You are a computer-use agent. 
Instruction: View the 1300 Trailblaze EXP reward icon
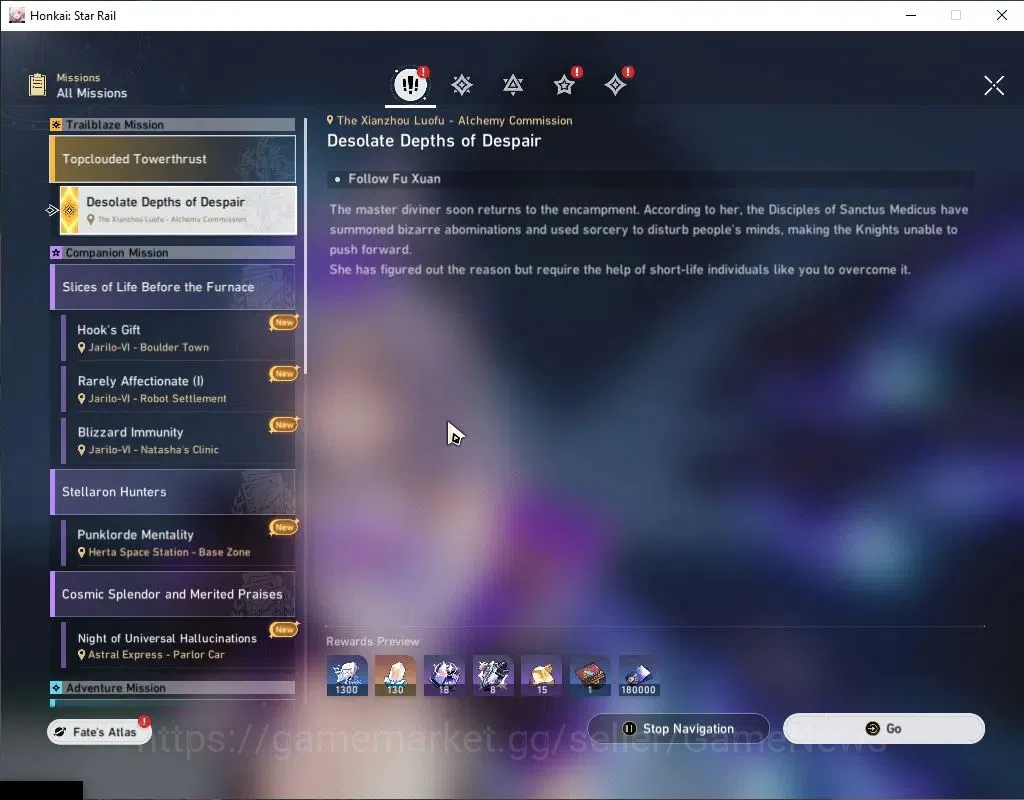click(347, 675)
